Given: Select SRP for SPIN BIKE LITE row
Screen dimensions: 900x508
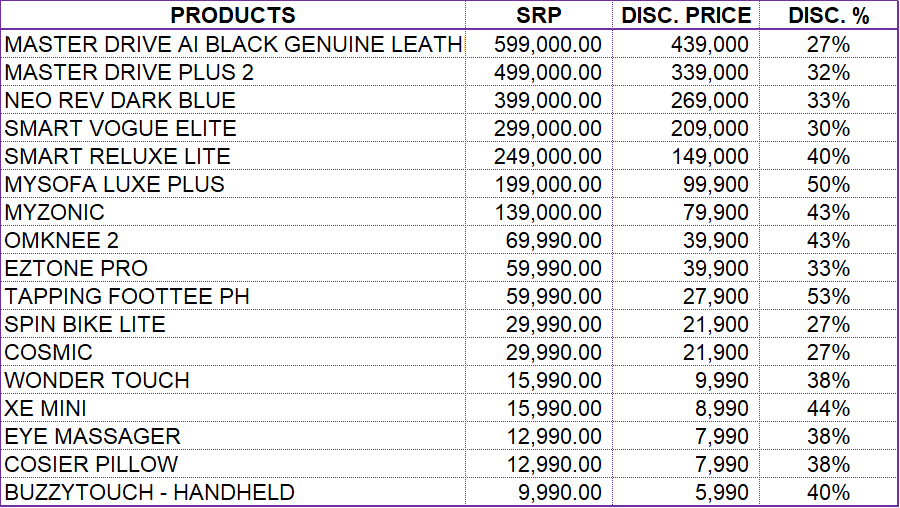Looking at the screenshot, I should 538,324.
